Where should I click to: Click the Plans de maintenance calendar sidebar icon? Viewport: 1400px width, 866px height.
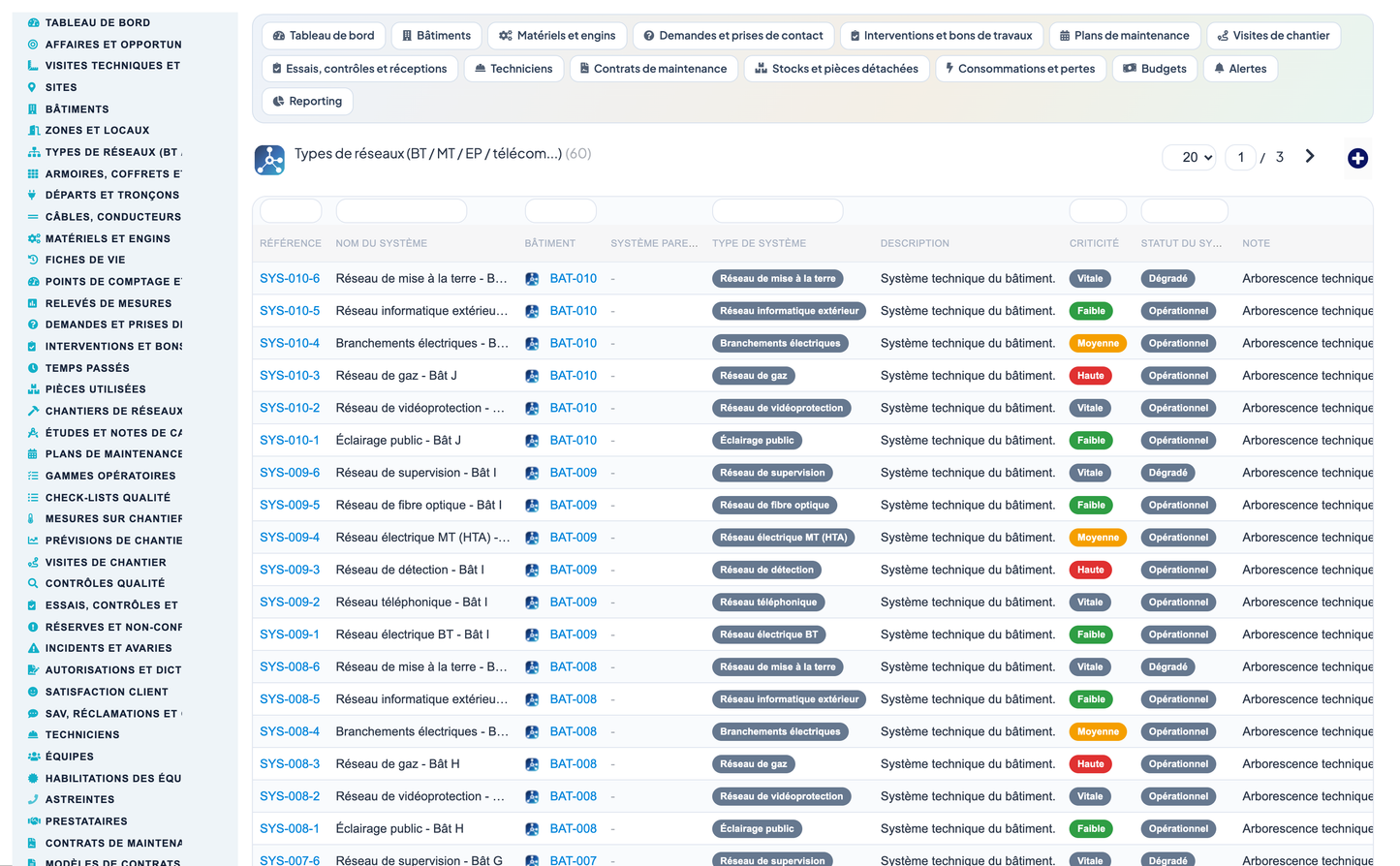33,453
